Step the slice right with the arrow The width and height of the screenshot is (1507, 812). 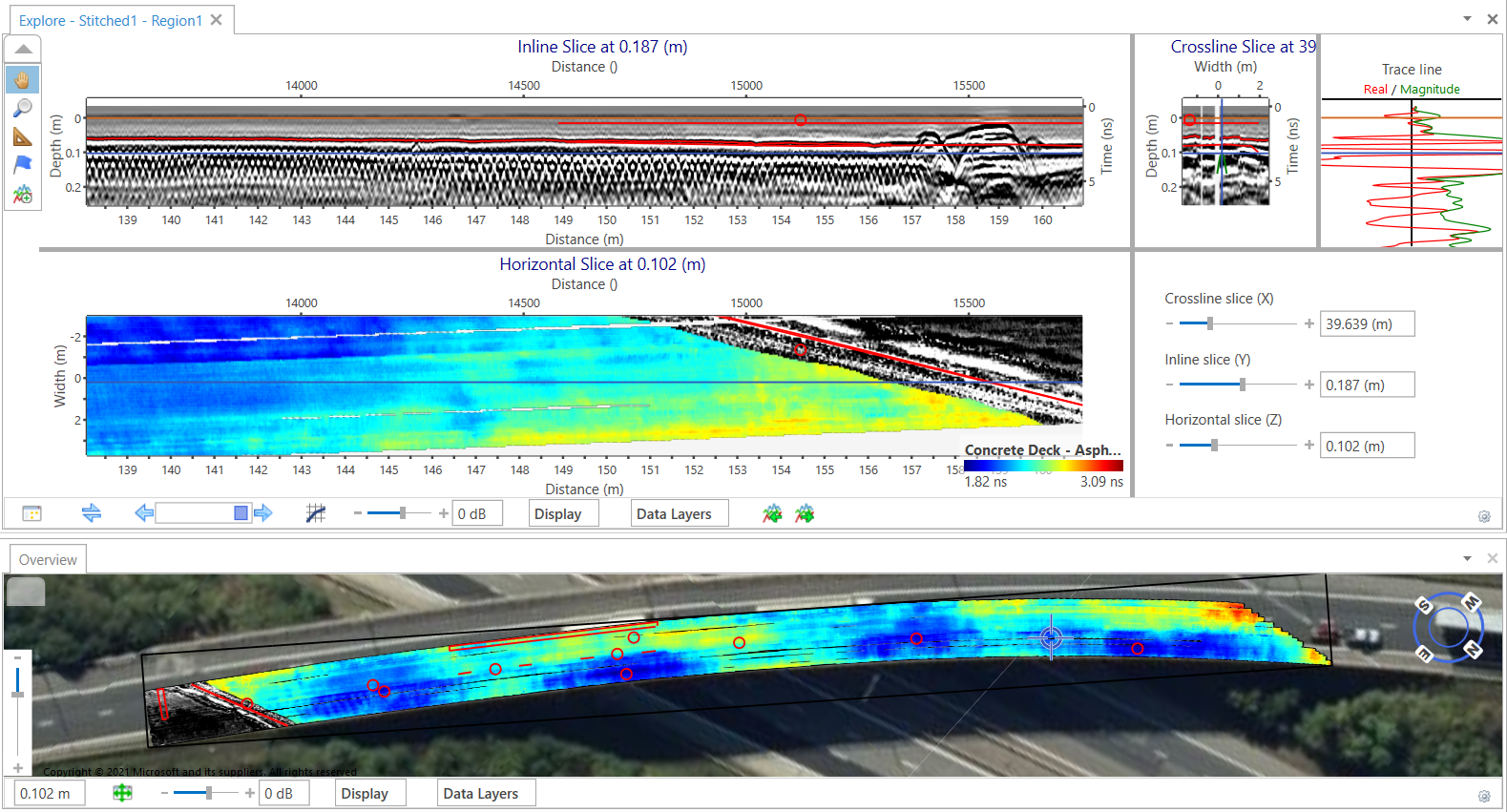tap(263, 513)
